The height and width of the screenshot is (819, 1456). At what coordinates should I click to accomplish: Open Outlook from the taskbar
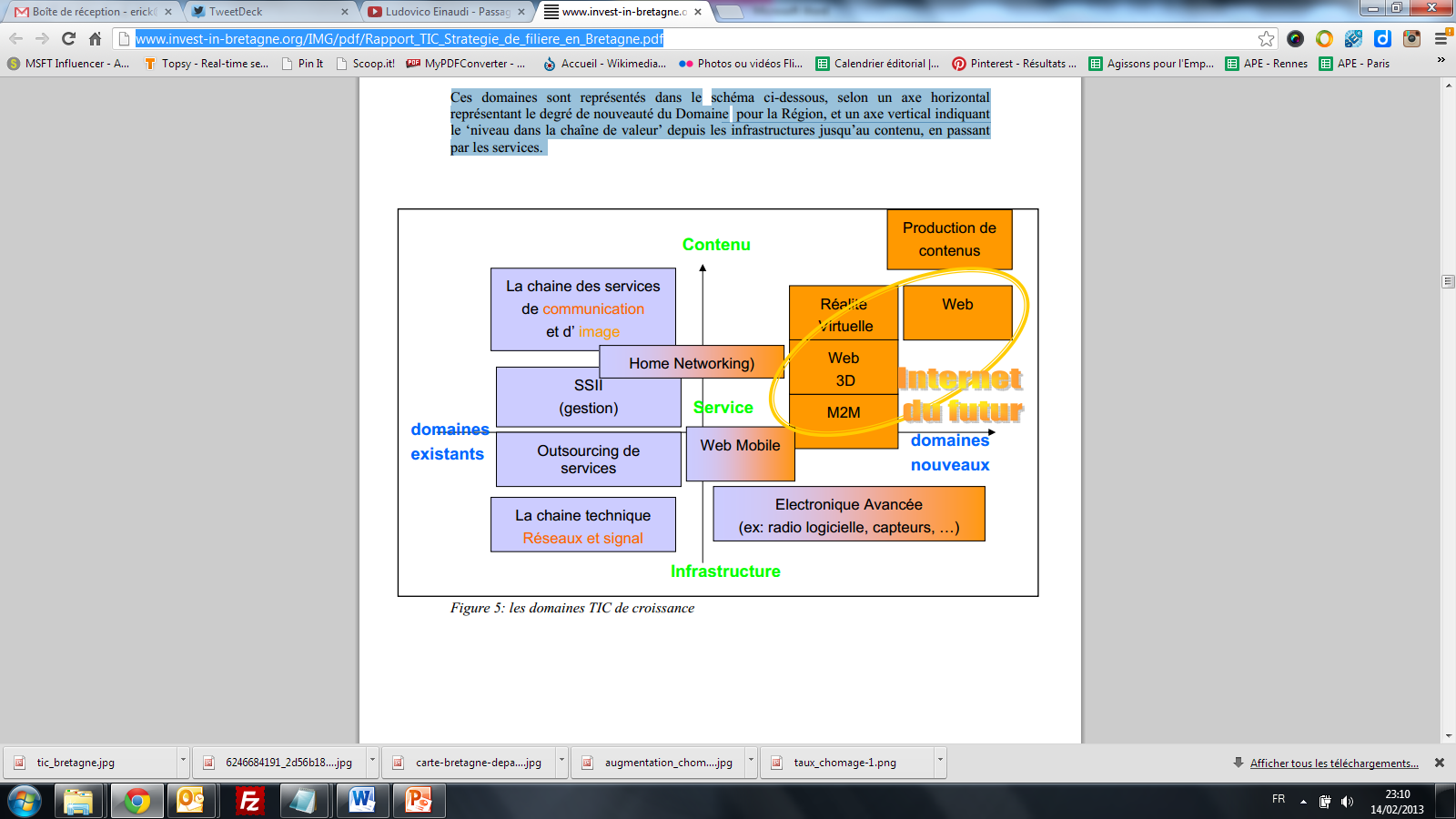point(191,802)
